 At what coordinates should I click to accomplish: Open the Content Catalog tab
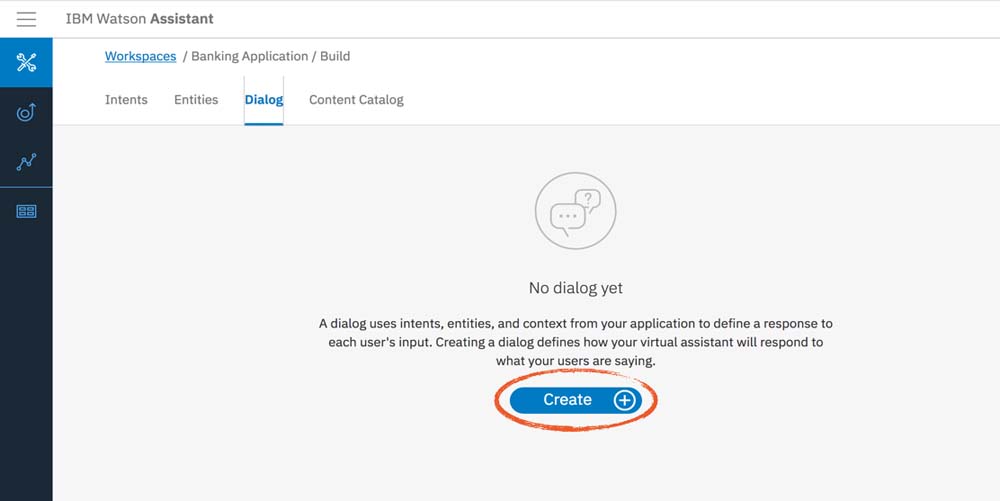click(356, 100)
